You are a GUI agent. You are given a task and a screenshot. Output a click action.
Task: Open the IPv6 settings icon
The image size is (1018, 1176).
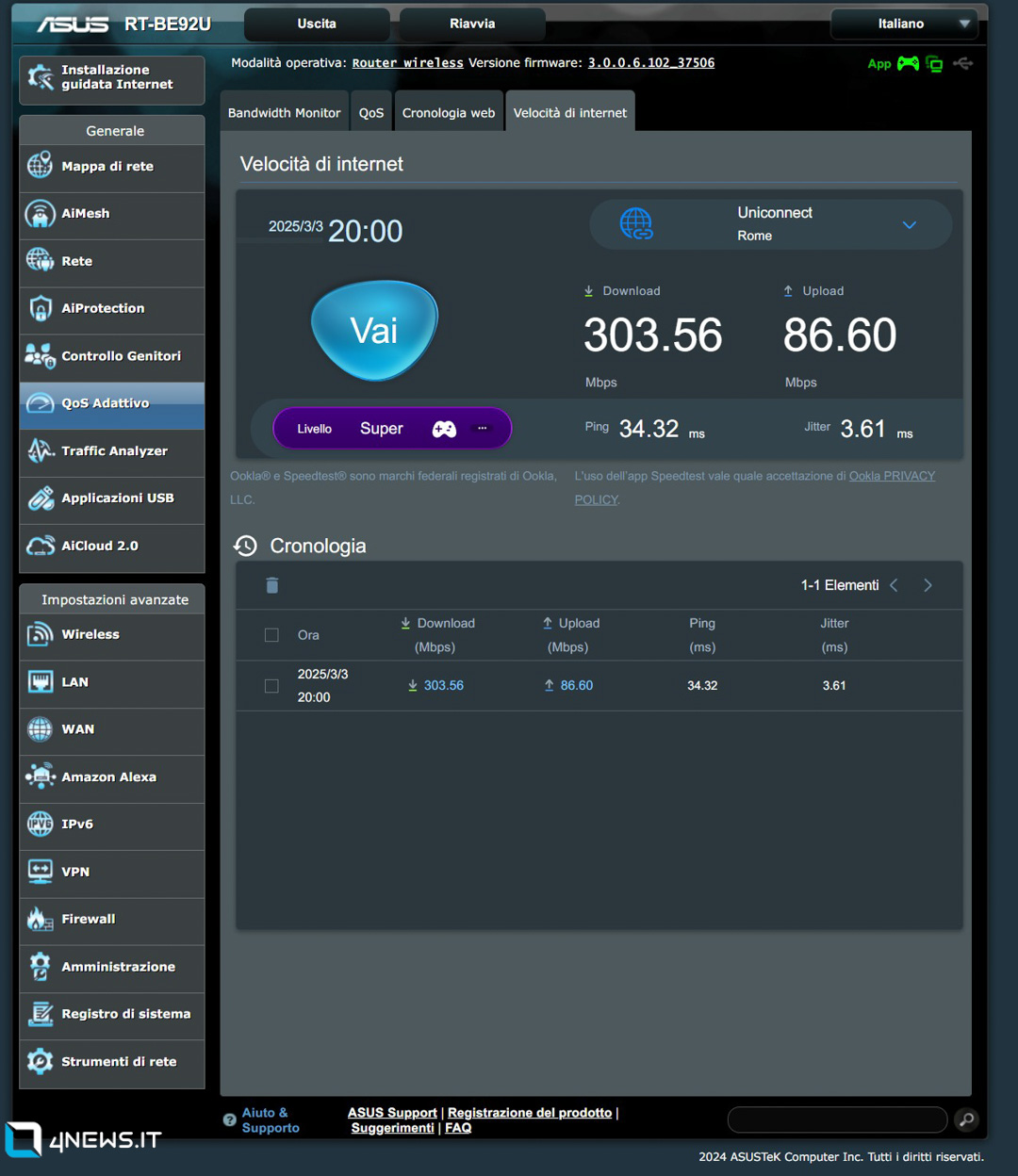tap(40, 824)
